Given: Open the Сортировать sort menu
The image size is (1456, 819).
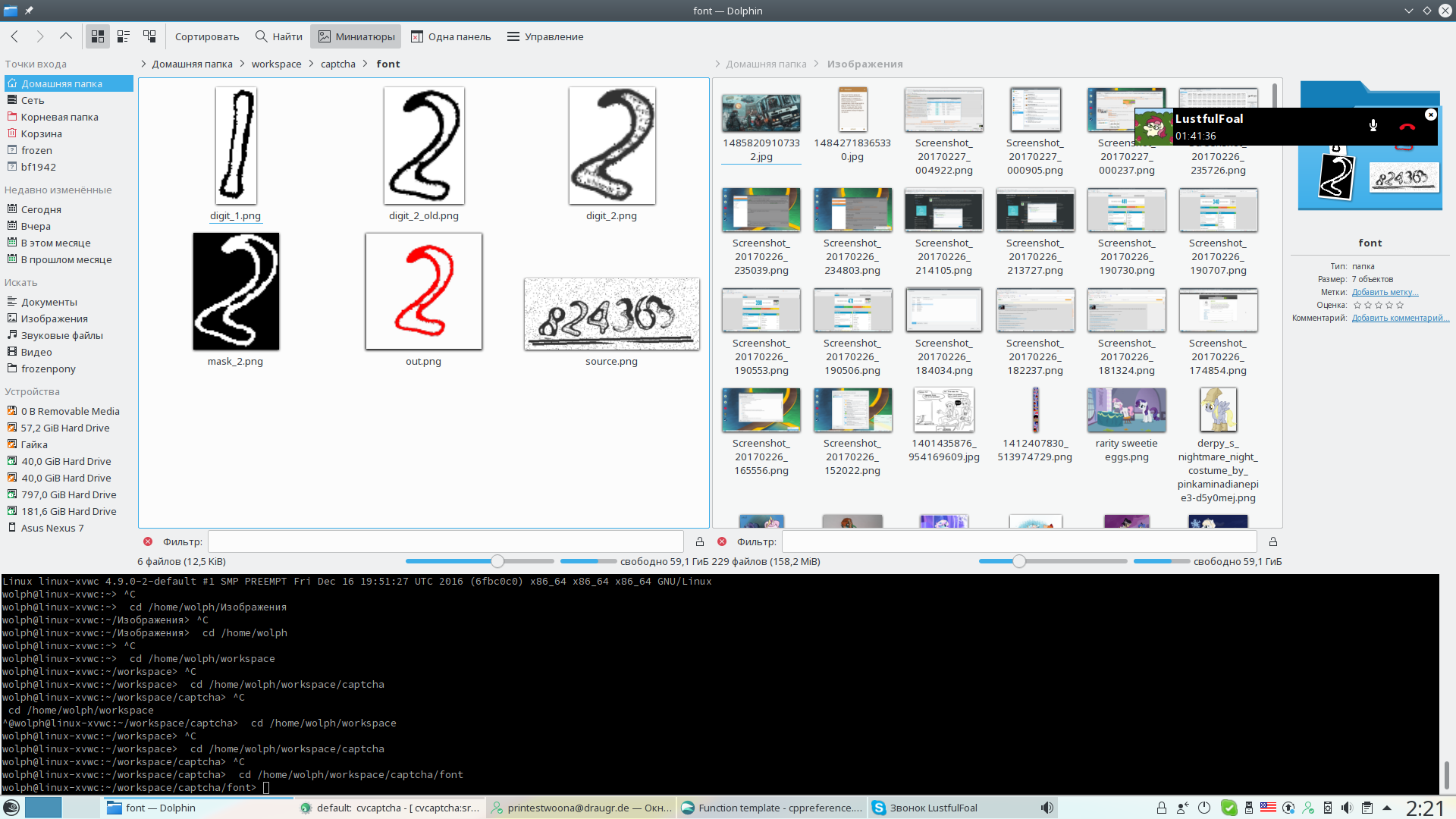Looking at the screenshot, I should 207,36.
